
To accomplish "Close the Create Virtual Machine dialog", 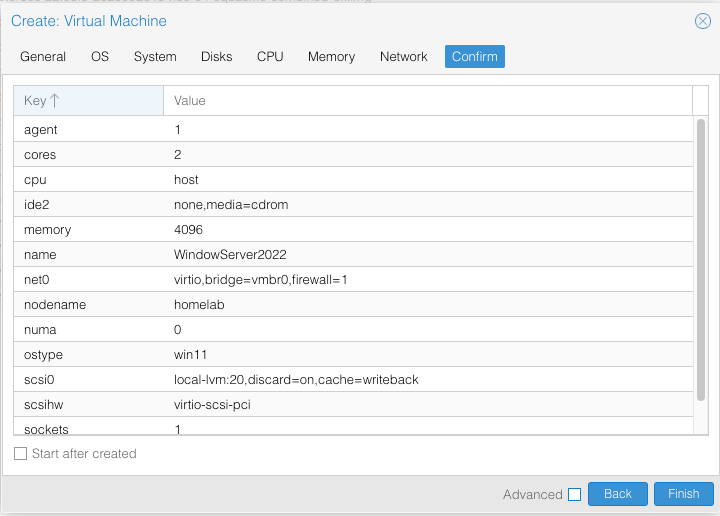I will pos(703,21).
